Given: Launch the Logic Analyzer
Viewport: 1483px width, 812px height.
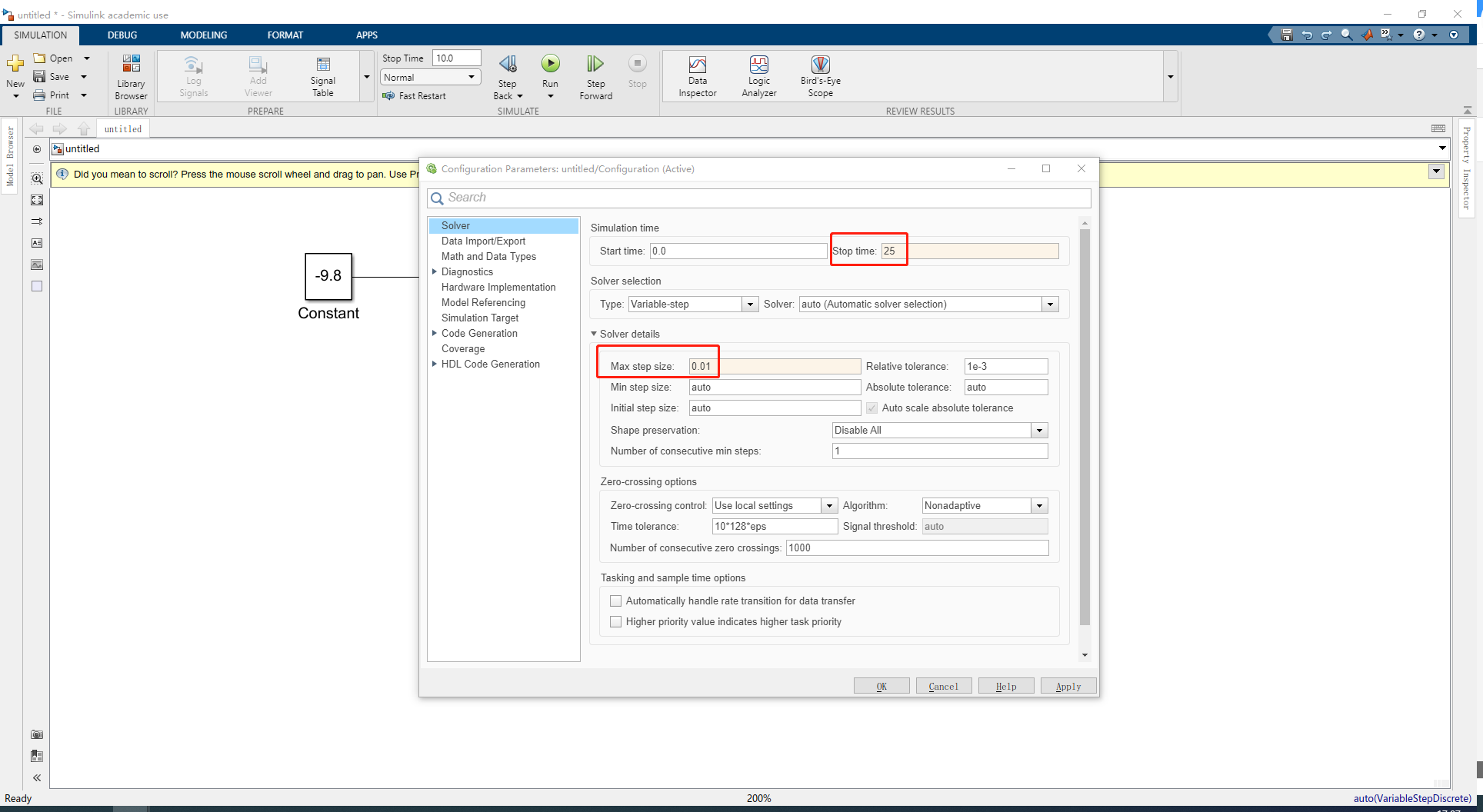Looking at the screenshot, I should click(x=758, y=75).
